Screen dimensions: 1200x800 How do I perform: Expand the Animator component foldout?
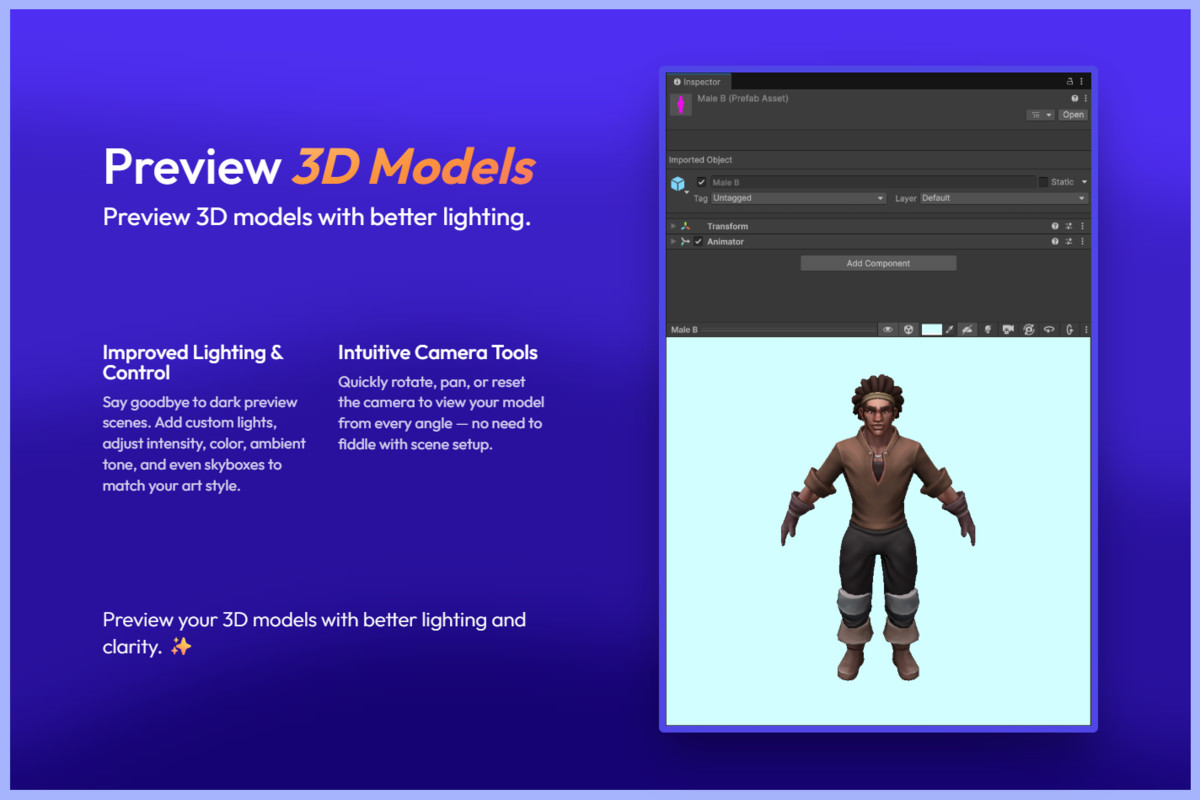pos(673,242)
